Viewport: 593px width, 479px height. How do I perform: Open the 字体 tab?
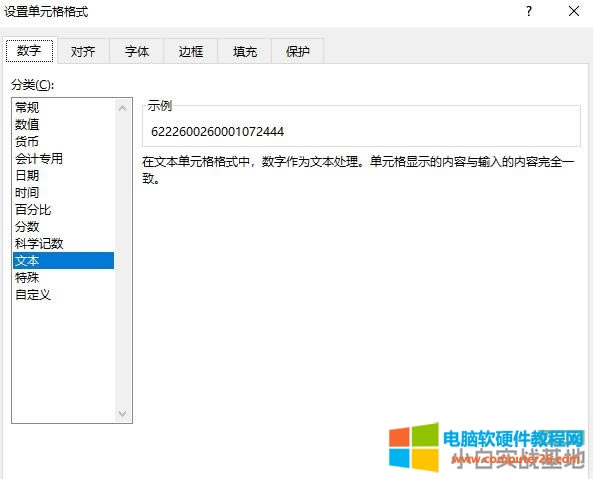click(137, 51)
